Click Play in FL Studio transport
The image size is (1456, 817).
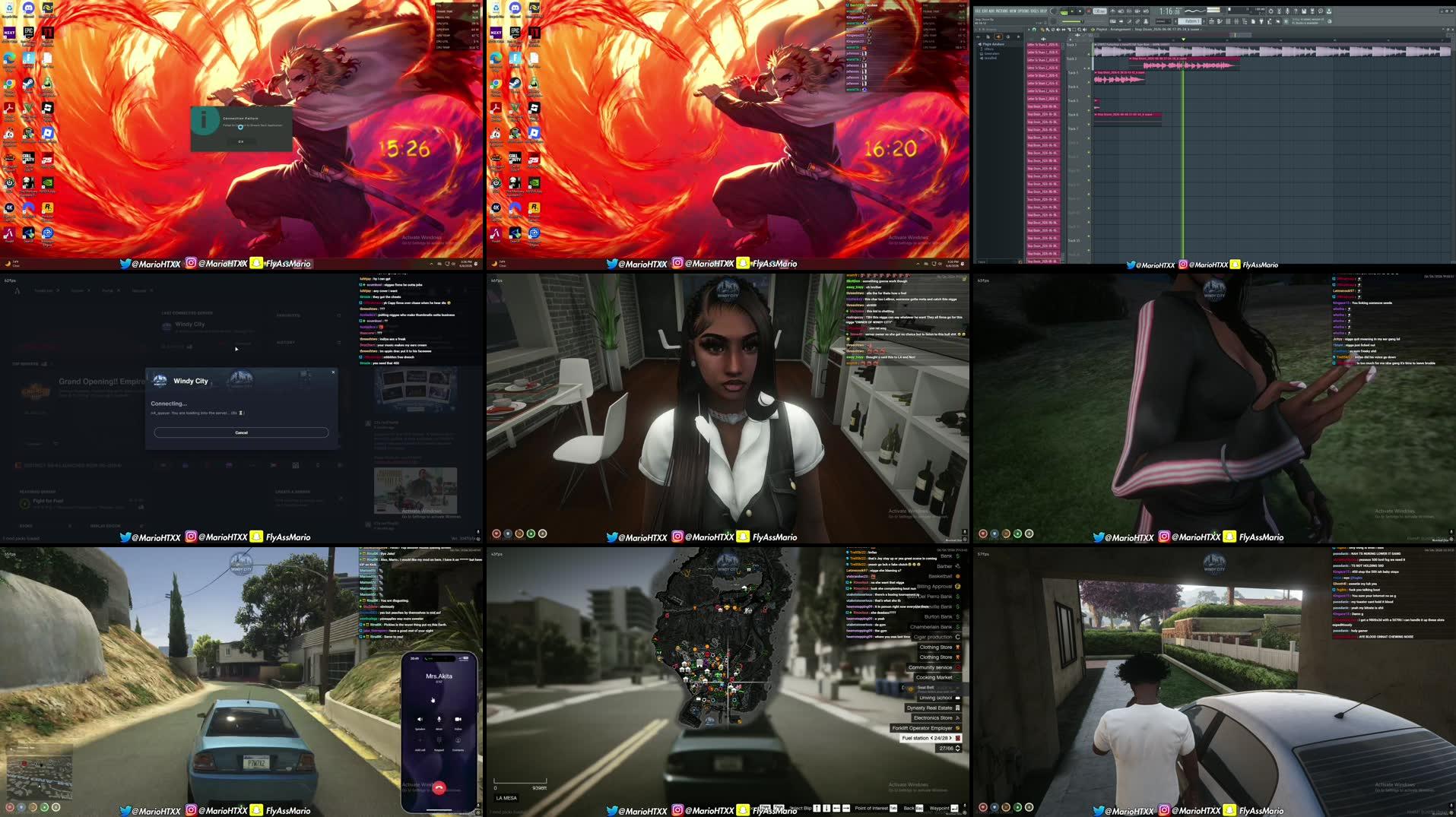(1072, 11)
